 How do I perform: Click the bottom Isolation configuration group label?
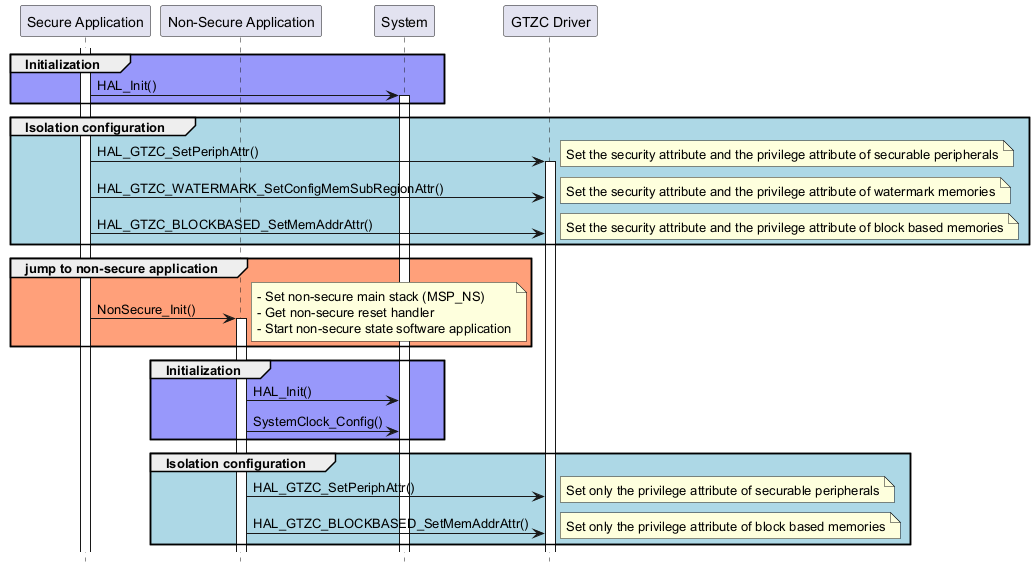[x=235, y=463]
